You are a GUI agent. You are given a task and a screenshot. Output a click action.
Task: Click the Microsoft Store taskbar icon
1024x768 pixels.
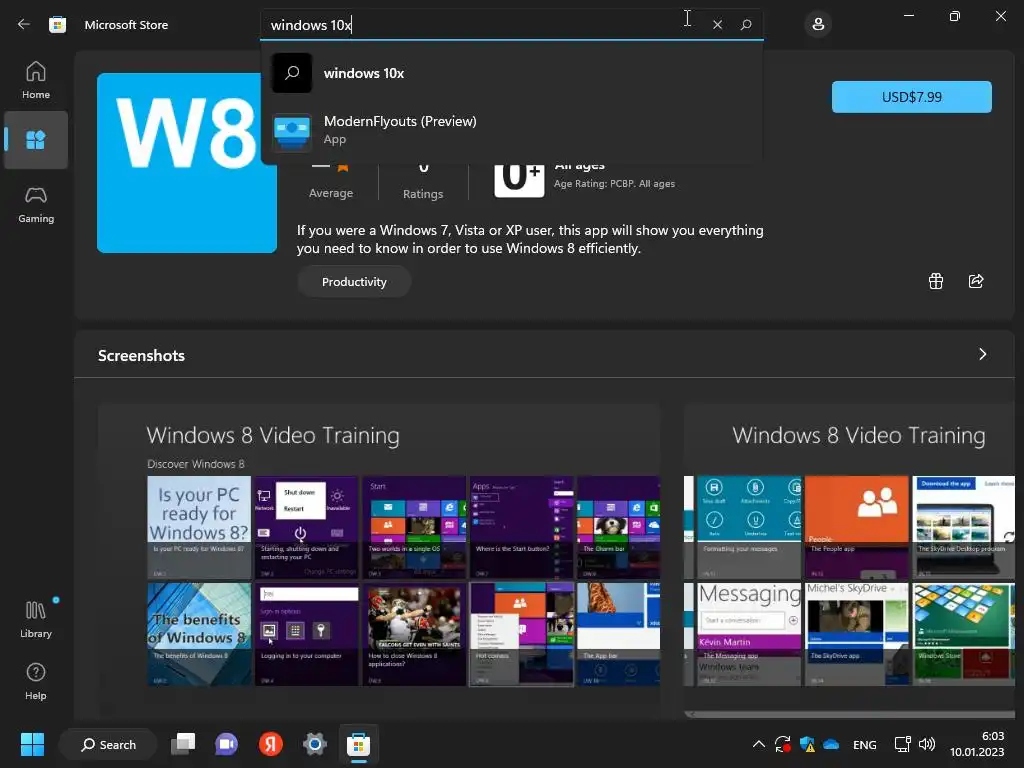[x=359, y=744]
